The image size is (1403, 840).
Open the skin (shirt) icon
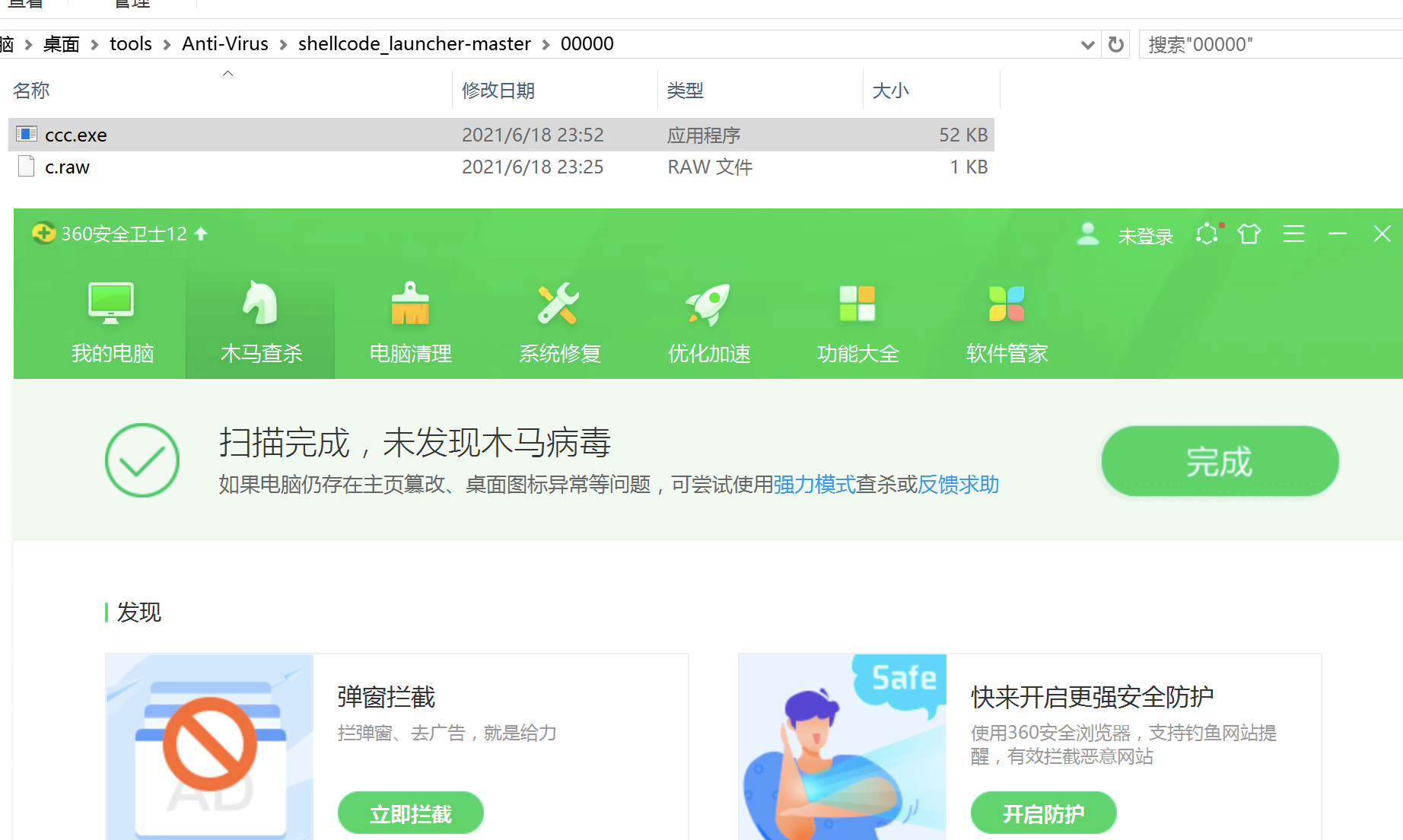point(1249,234)
